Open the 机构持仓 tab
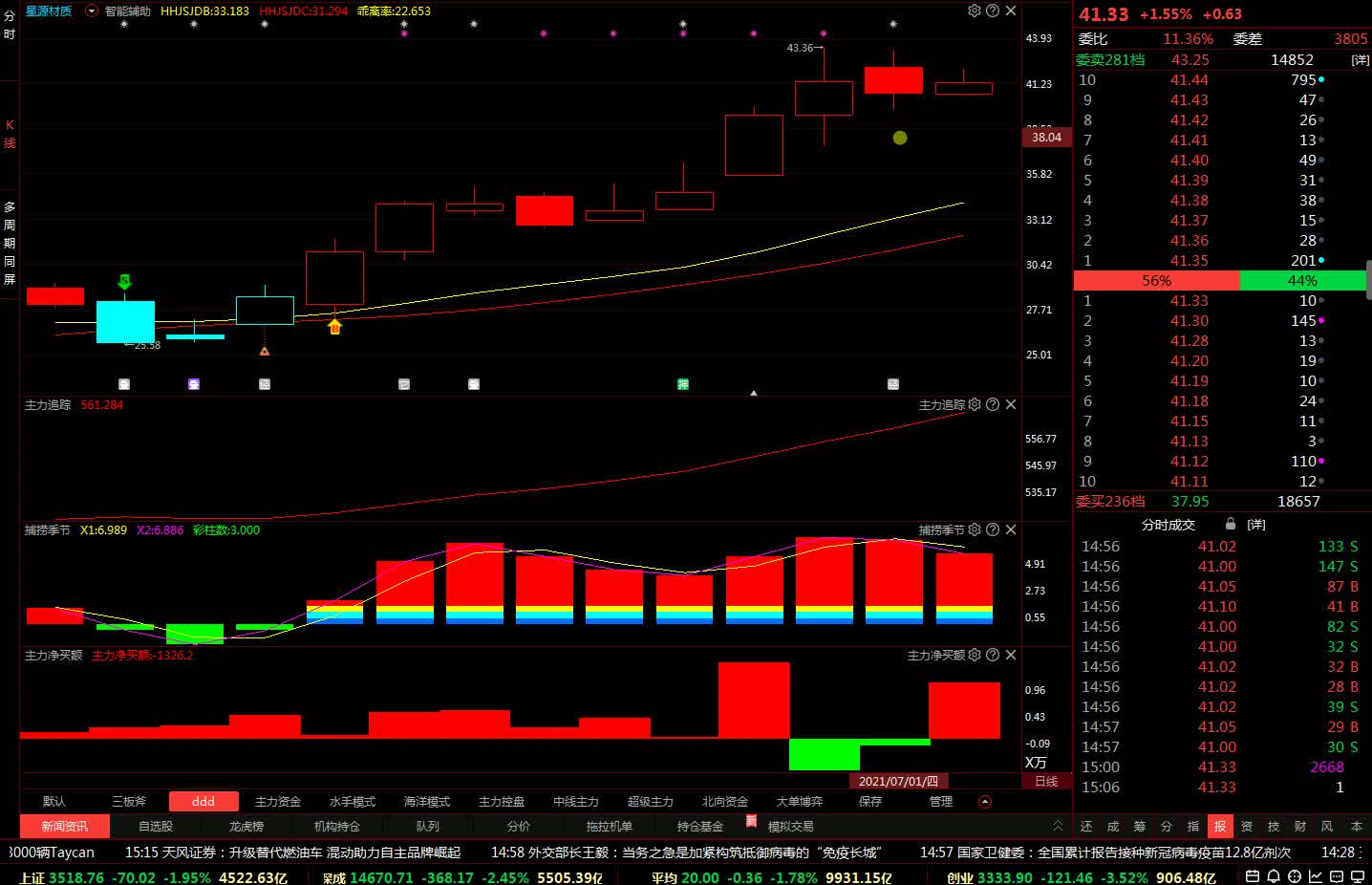This screenshot has height=885, width=1372. click(x=337, y=826)
